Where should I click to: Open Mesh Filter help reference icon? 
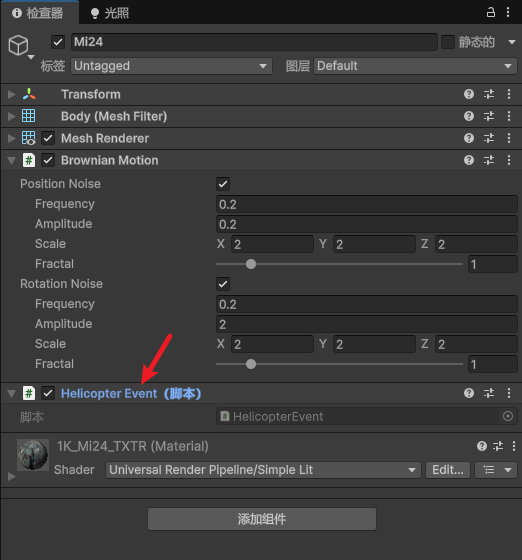point(469,116)
